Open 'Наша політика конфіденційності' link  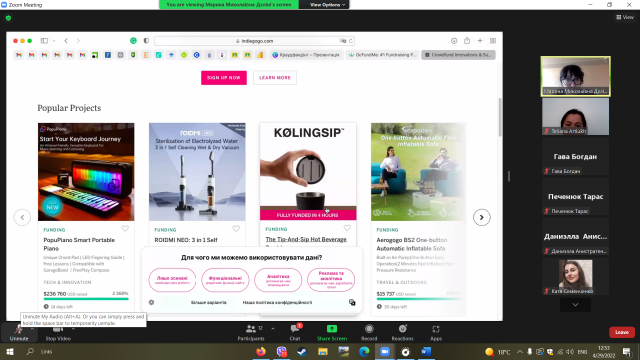(x=278, y=302)
